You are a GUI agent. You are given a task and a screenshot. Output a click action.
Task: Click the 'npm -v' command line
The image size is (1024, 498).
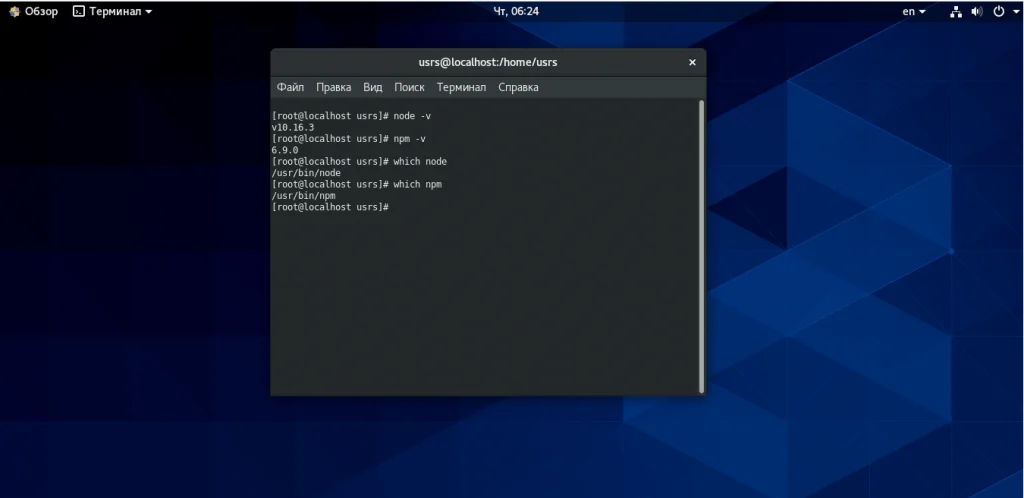point(349,138)
